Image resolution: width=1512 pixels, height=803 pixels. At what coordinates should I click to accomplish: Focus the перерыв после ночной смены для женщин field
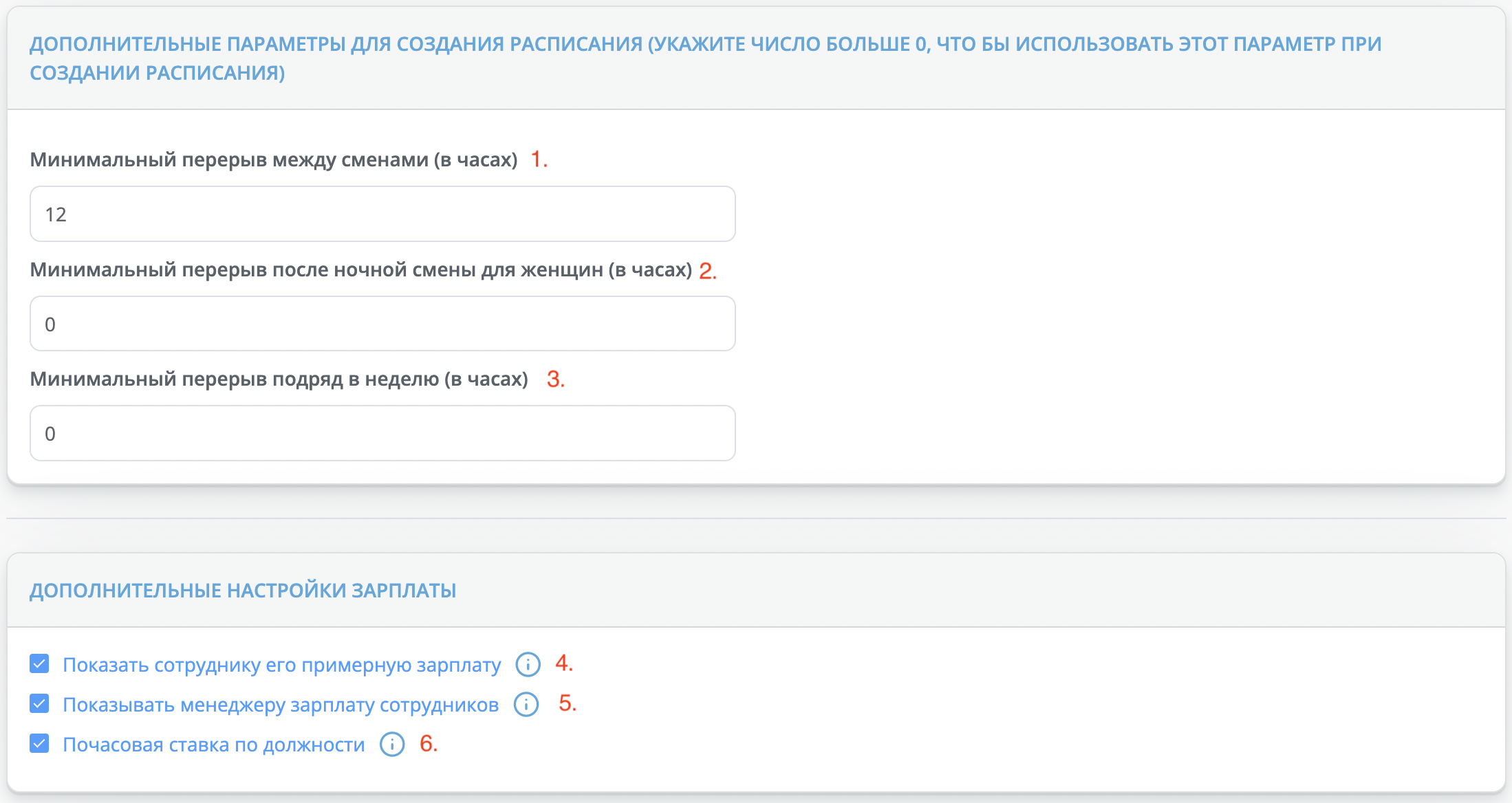(382, 324)
